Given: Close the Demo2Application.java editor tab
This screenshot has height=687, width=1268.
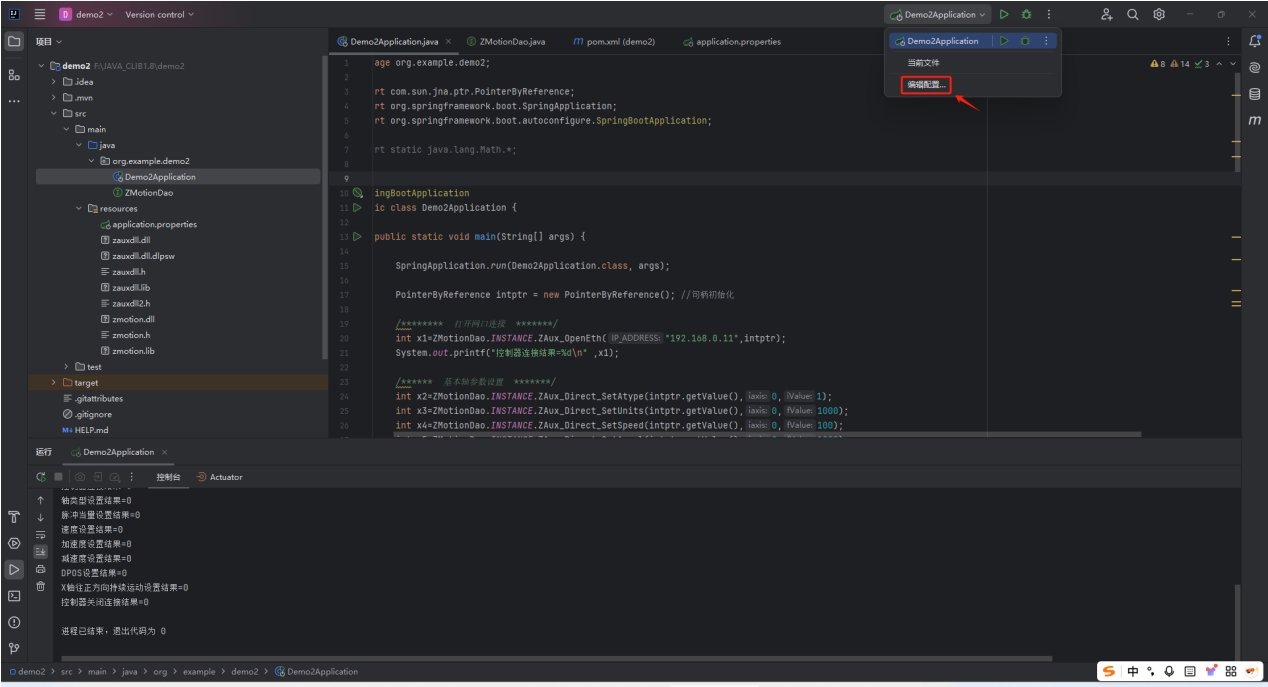Looking at the screenshot, I should click(448, 42).
